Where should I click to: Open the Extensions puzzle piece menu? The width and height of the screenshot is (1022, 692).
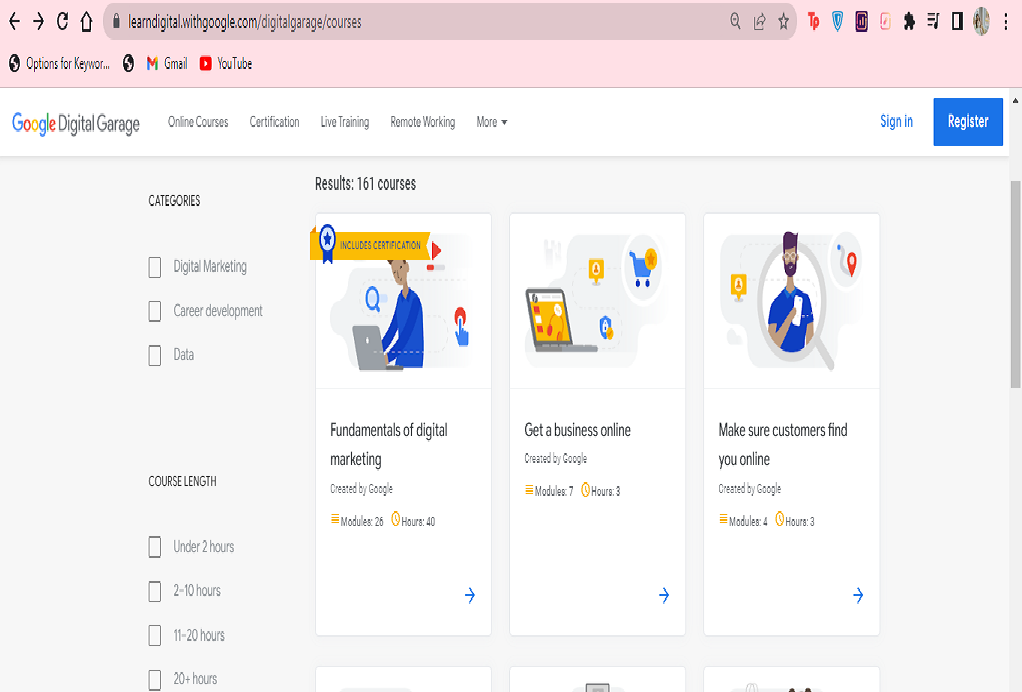click(x=909, y=22)
